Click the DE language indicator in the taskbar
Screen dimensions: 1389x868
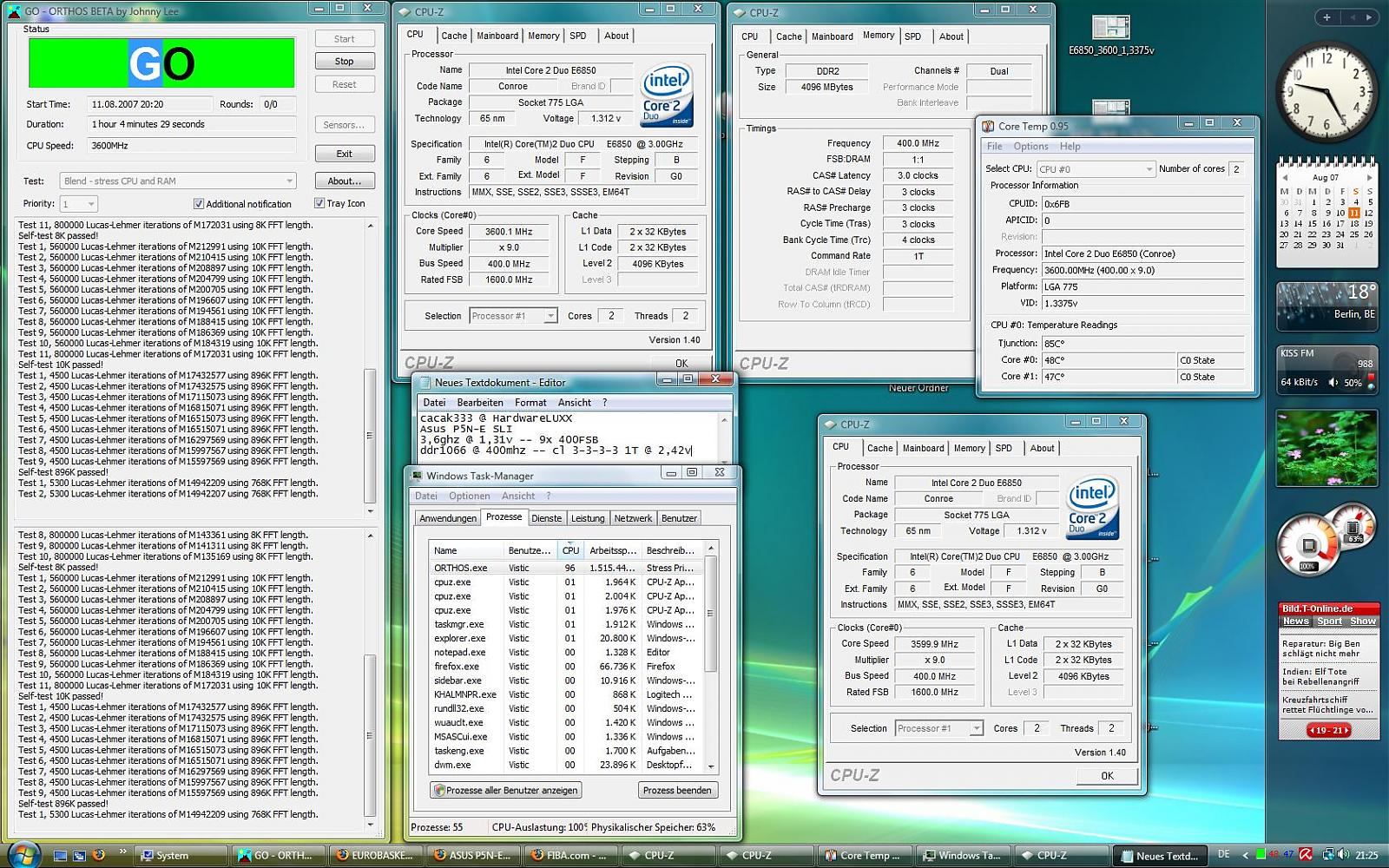tap(1223, 855)
